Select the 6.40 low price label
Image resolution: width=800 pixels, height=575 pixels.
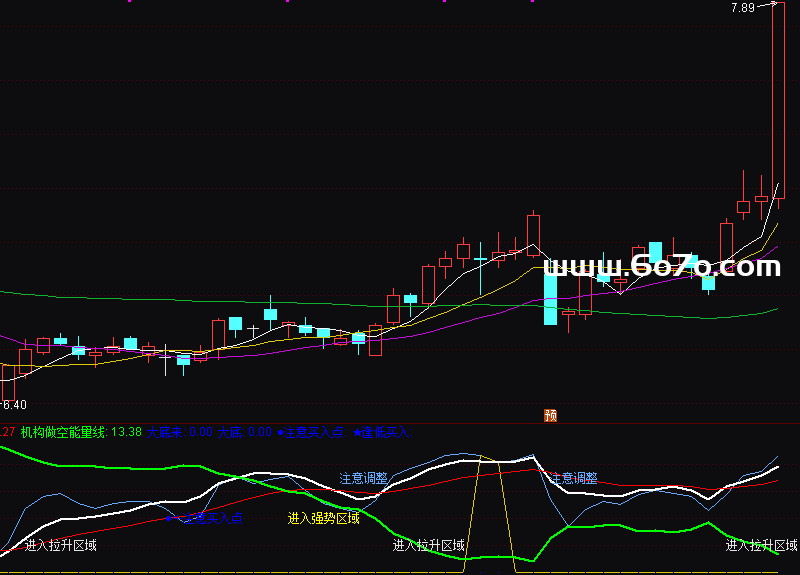[15, 405]
